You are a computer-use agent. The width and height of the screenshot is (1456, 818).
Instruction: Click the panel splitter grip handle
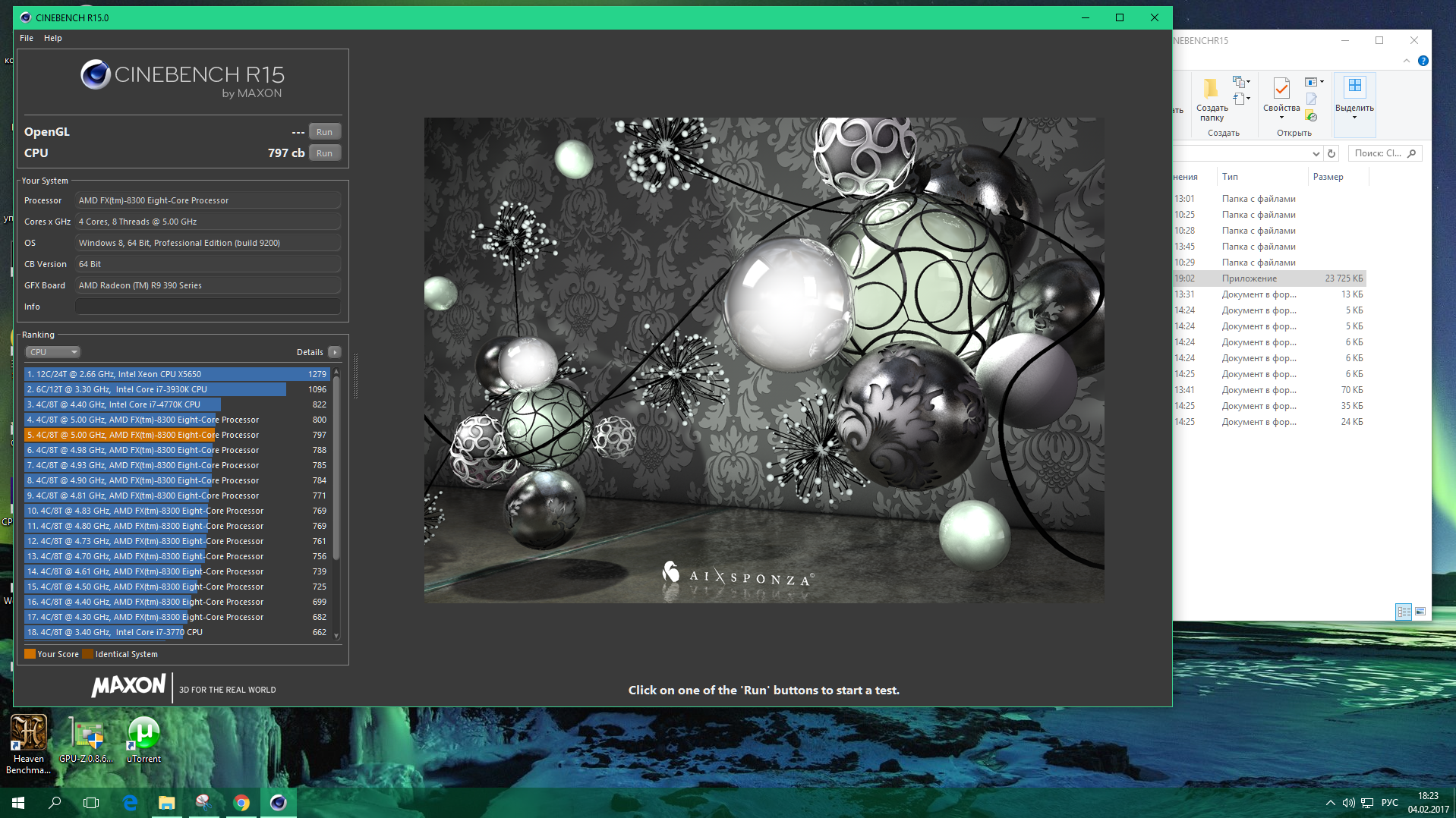(355, 376)
